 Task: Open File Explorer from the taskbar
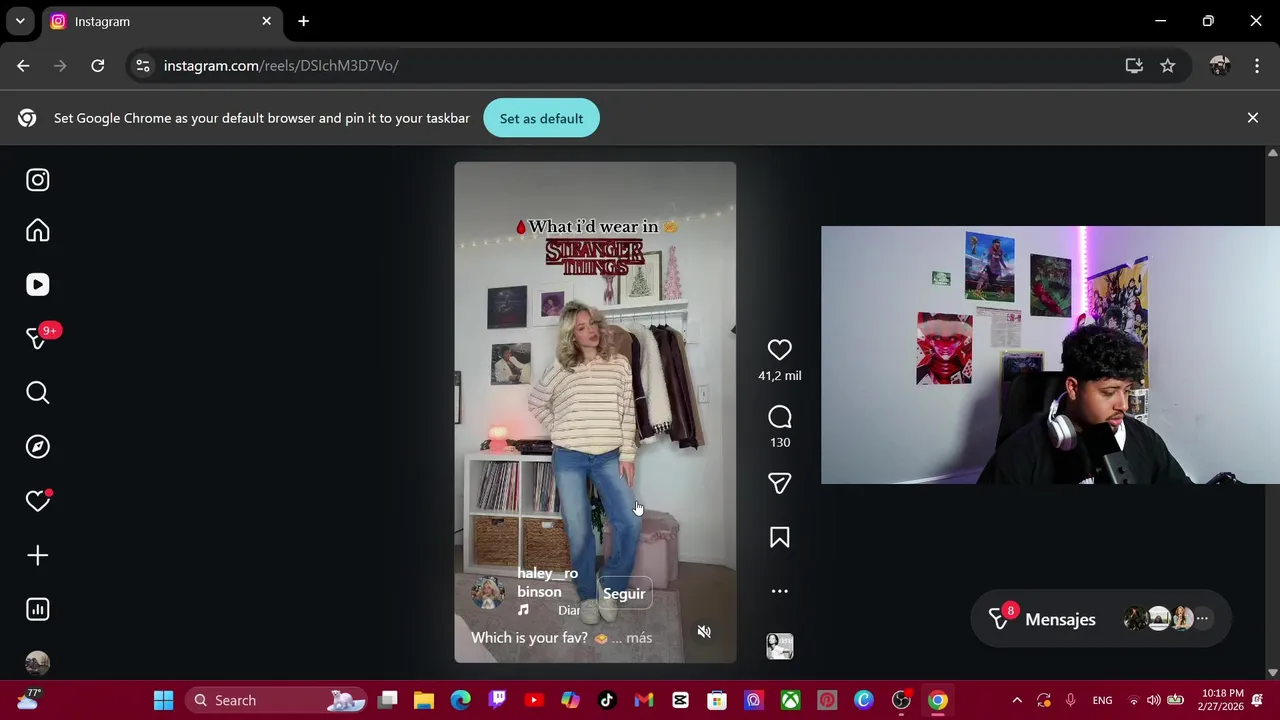tap(423, 700)
